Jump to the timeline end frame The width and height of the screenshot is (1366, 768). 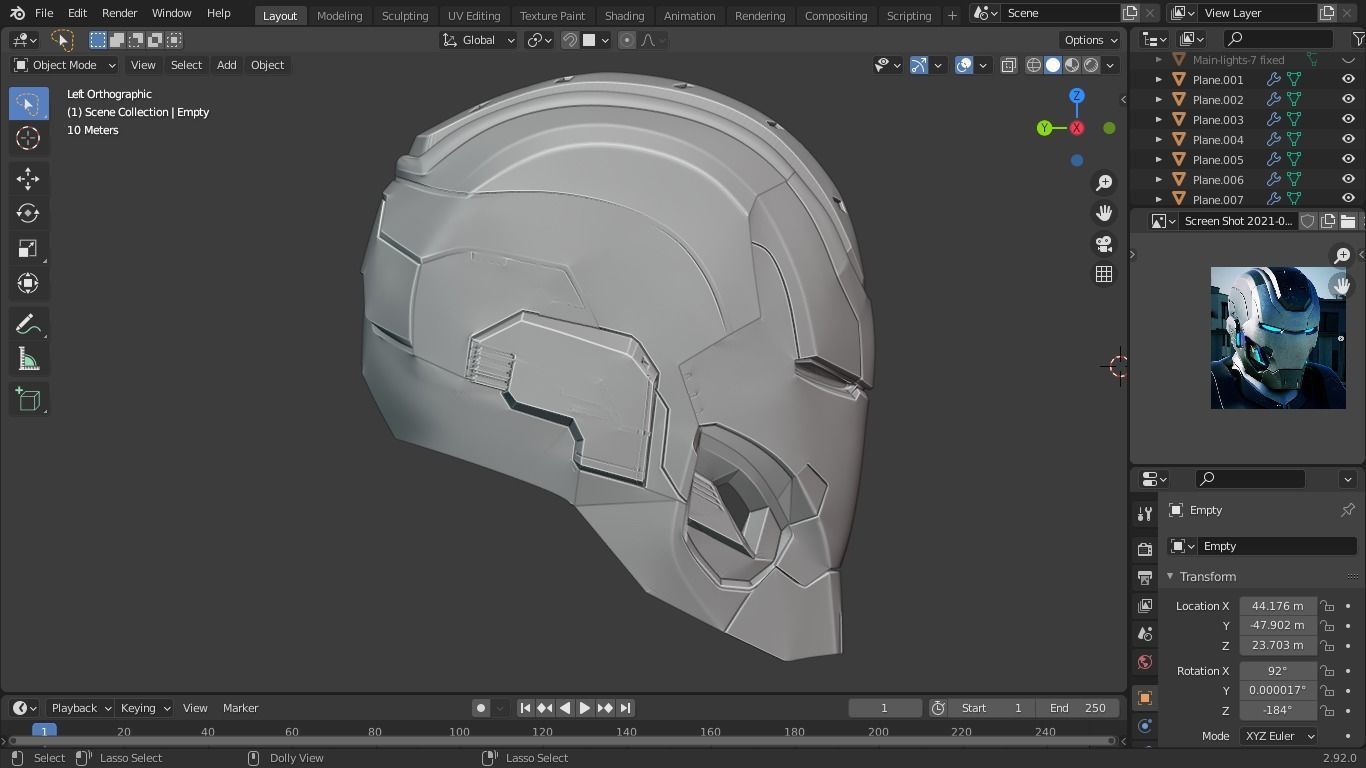pos(625,708)
